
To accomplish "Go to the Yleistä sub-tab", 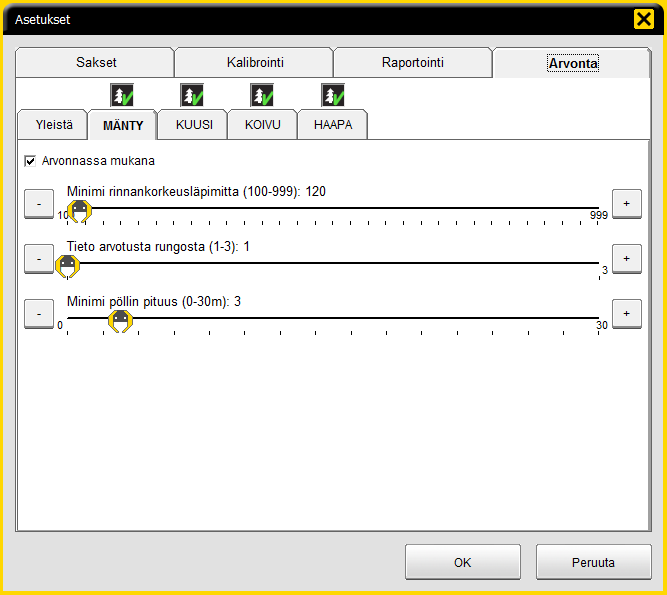I will 53,125.
